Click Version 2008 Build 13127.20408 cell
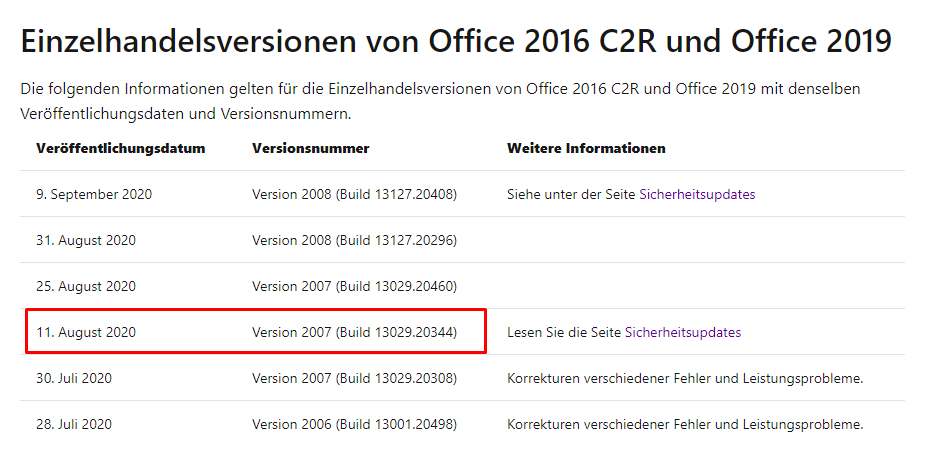 click(x=354, y=194)
